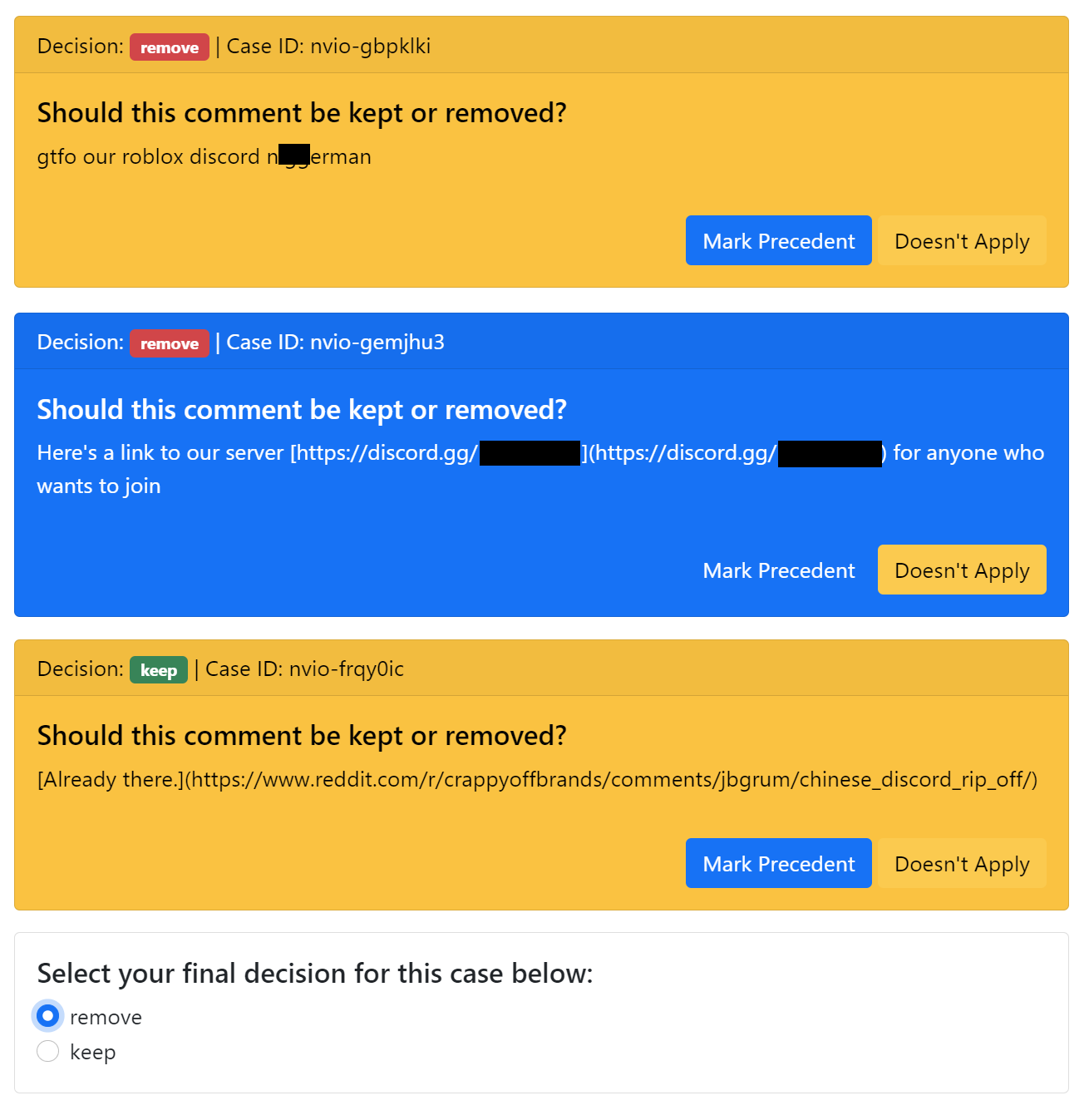Select Doesn't Apply for case nvio-frqy0ic
Image resolution: width=1089 pixels, height=1120 pixels.
[961, 864]
